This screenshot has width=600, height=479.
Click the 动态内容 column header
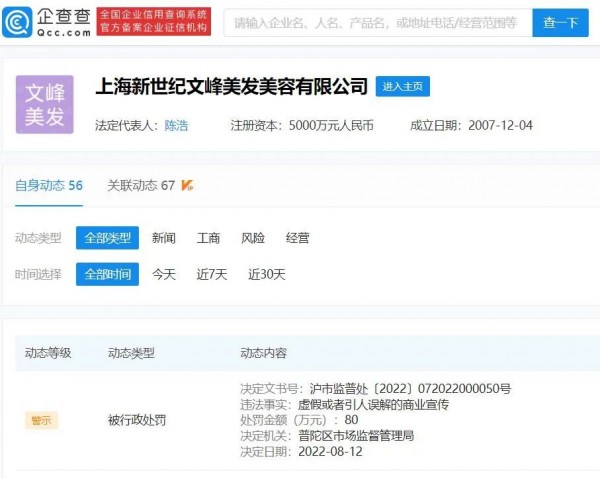pos(263,353)
